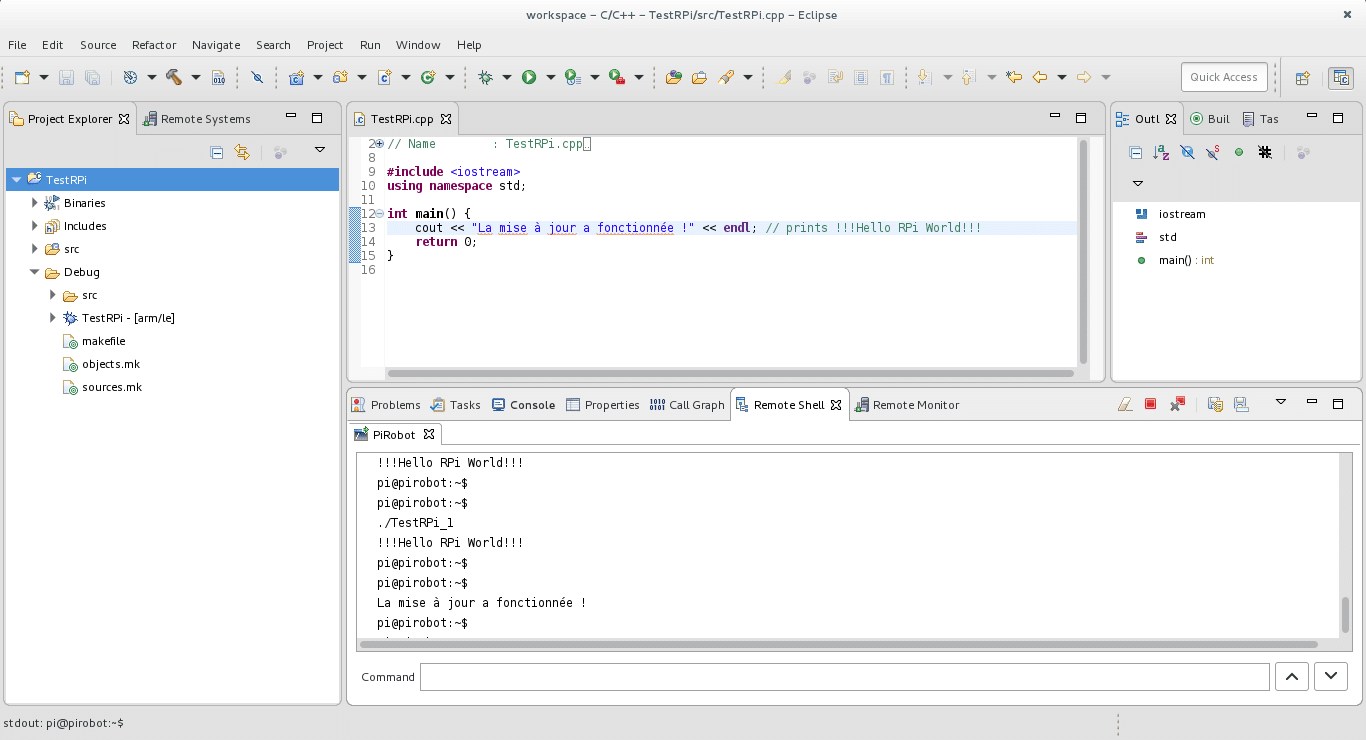Open the Navigate menu

click(x=216, y=45)
